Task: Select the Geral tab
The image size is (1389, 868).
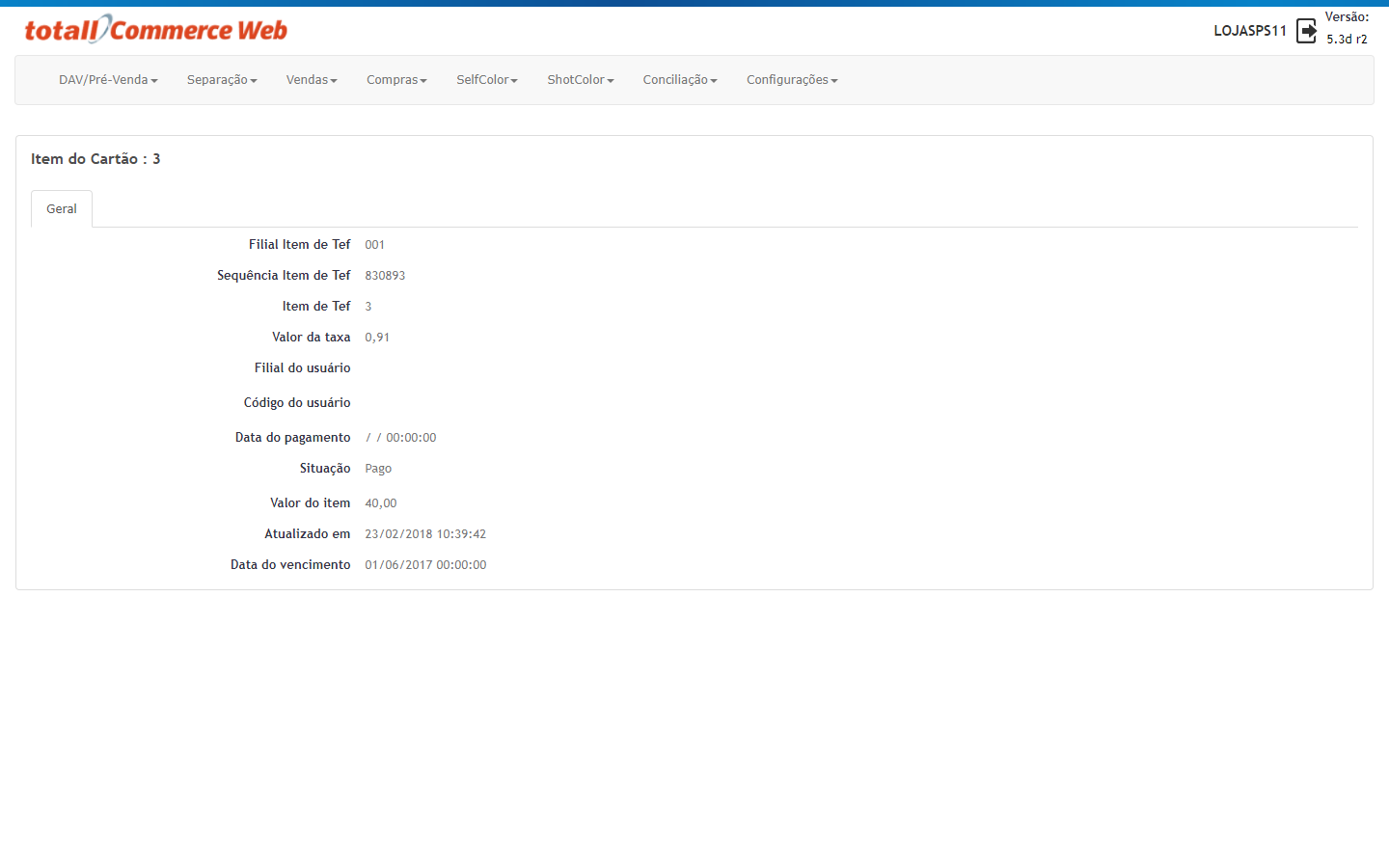Action: 62,209
